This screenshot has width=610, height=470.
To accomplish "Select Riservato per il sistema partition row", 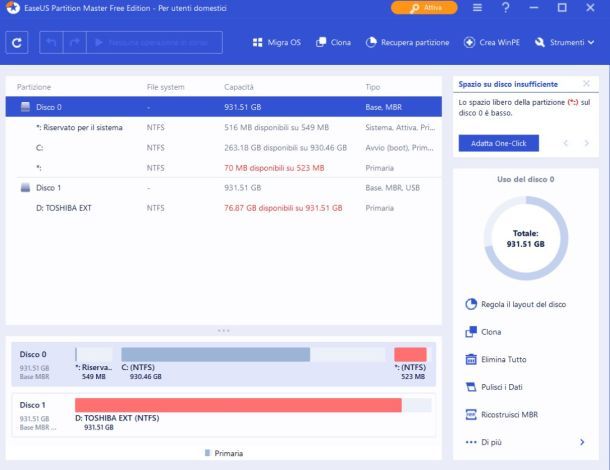I will (224, 127).
